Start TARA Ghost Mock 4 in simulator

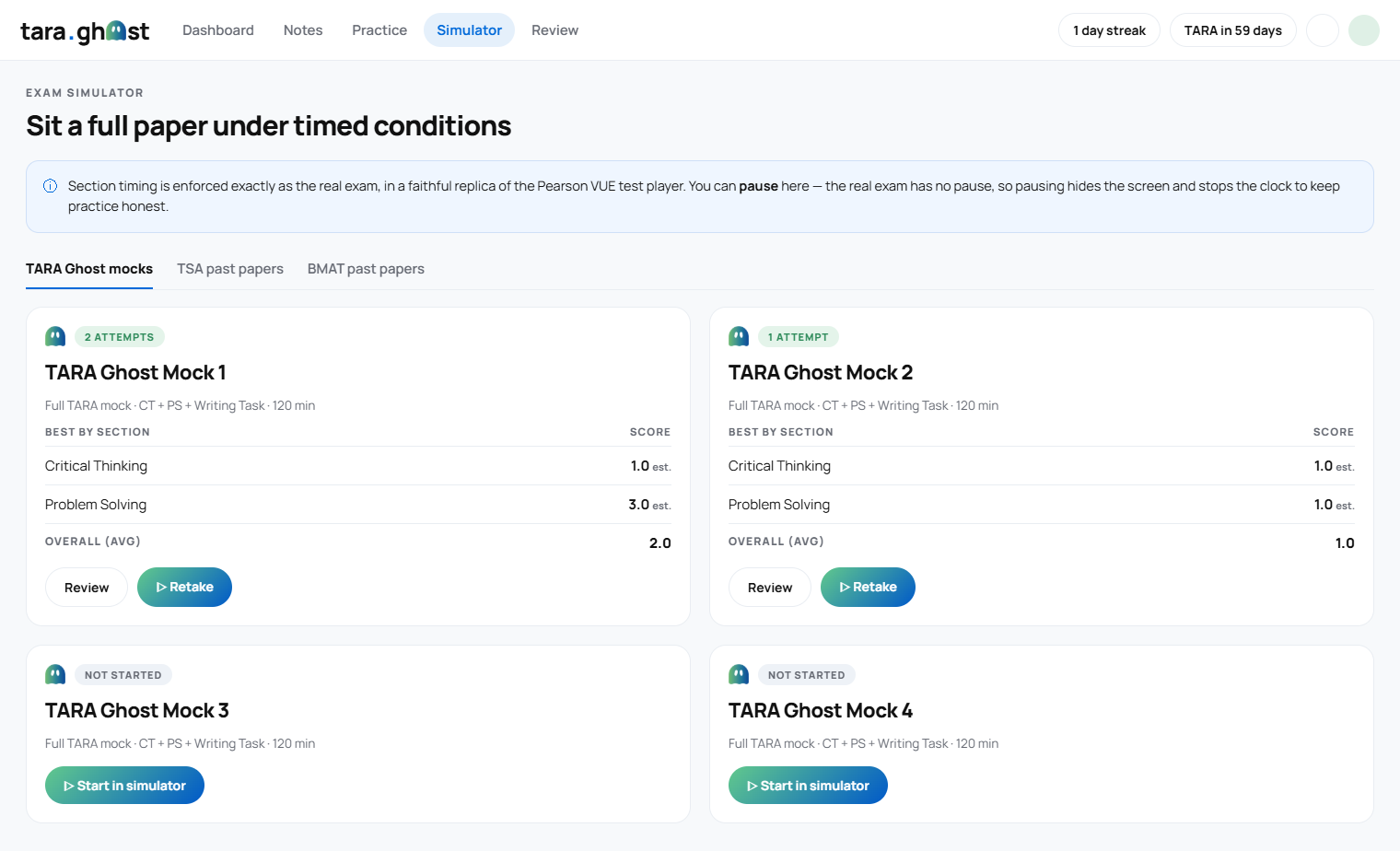coord(808,786)
